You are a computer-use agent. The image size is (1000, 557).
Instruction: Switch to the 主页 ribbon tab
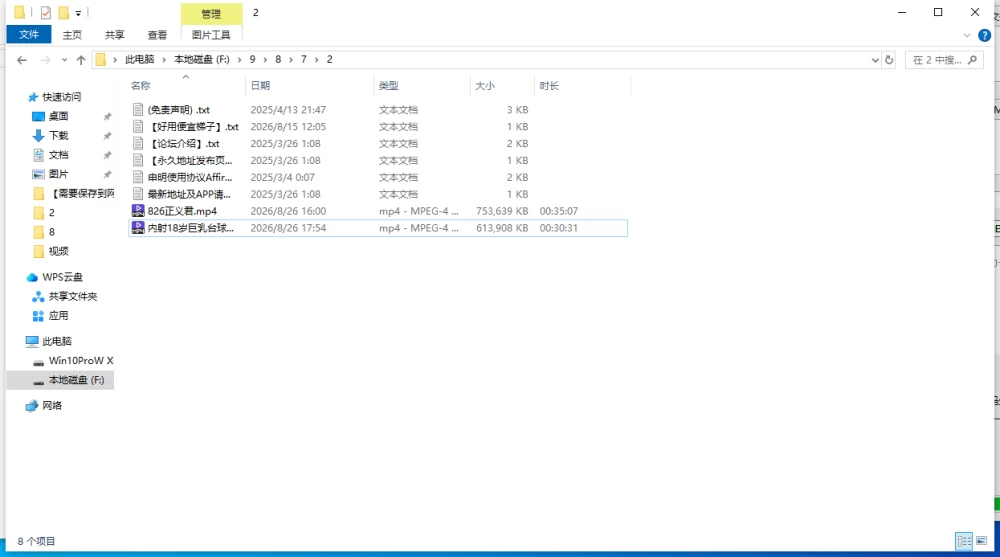(72, 34)
